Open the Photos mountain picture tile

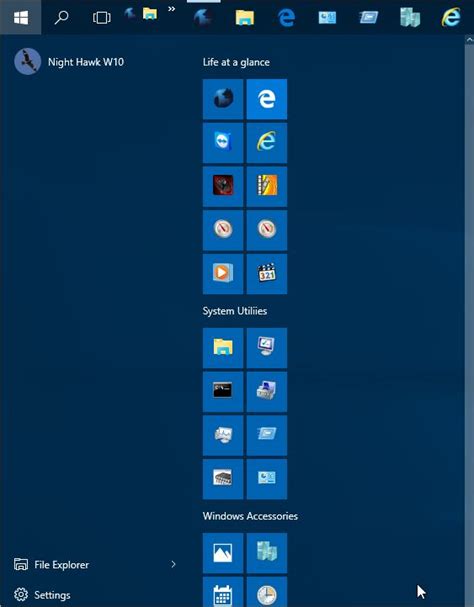[x=223, y=553]
